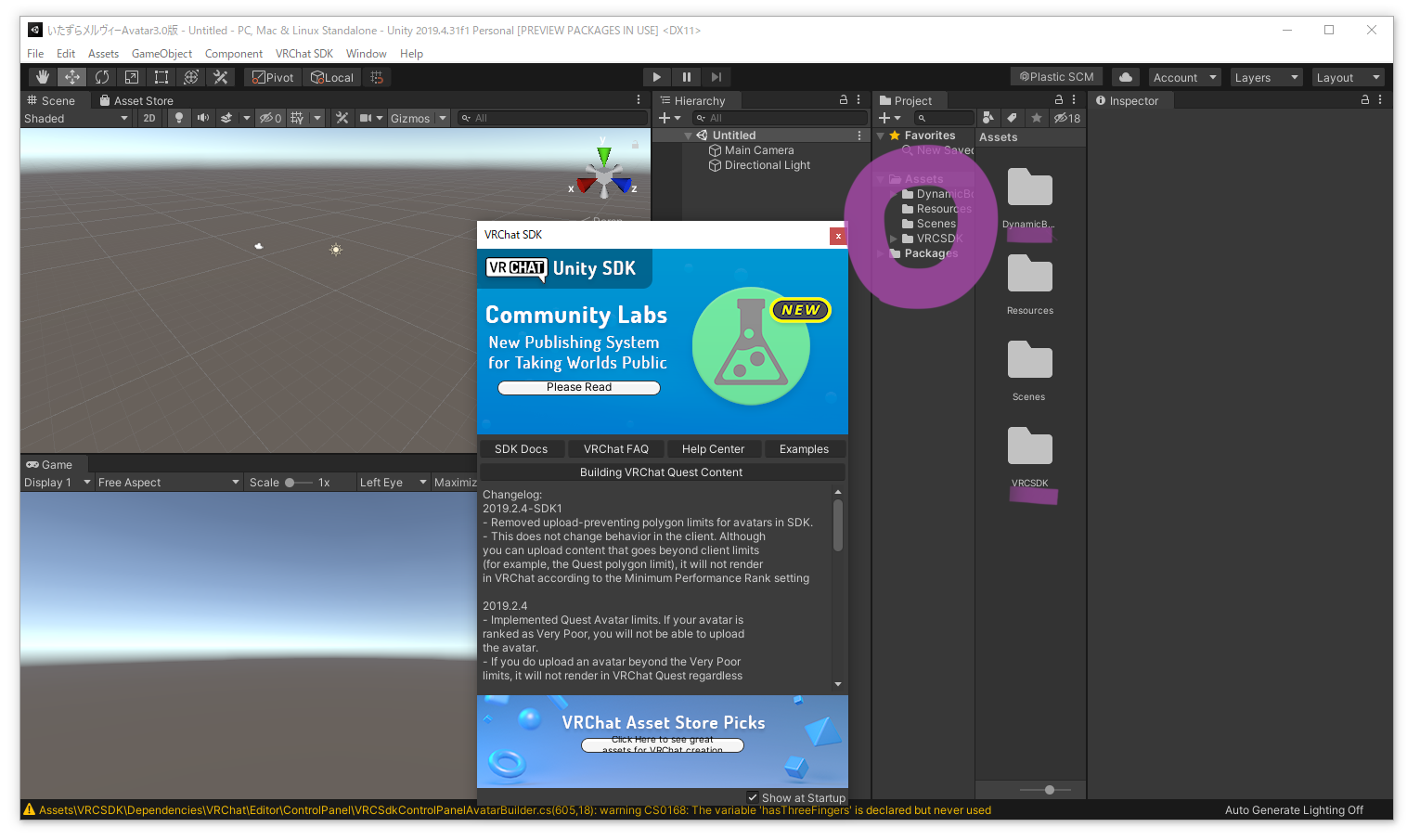
Task: Click save search star icon in Project
Action: coord(1037,118)
